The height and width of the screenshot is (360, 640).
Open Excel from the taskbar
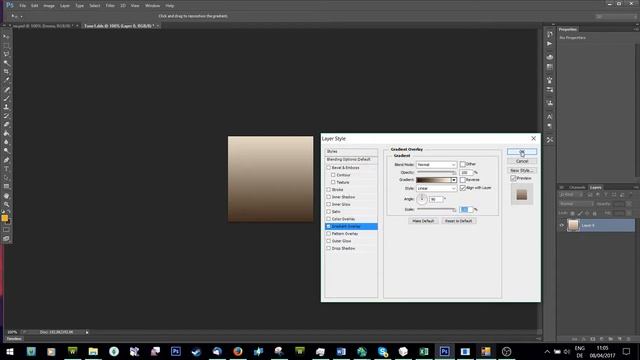[424, 351]
